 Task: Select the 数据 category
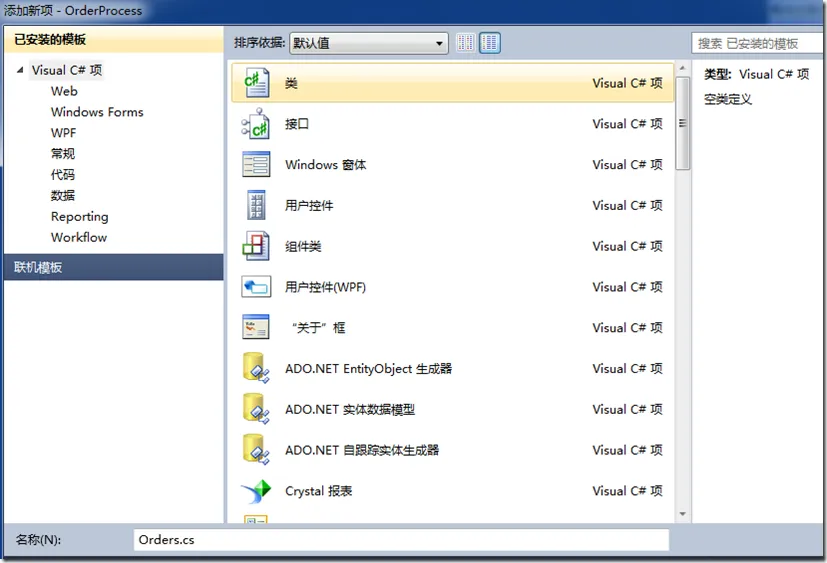pyautogui.click(x=63, y=195)
